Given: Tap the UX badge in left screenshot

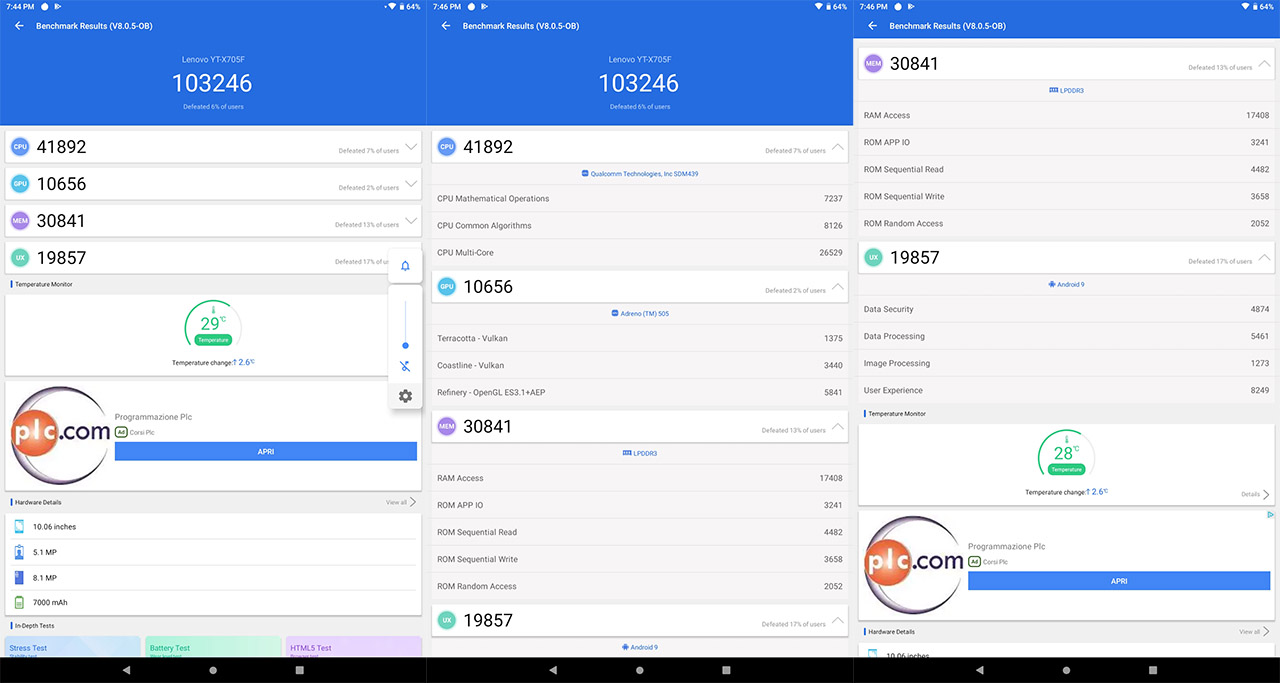Looking at the screenshot, I should coord(20,258).
